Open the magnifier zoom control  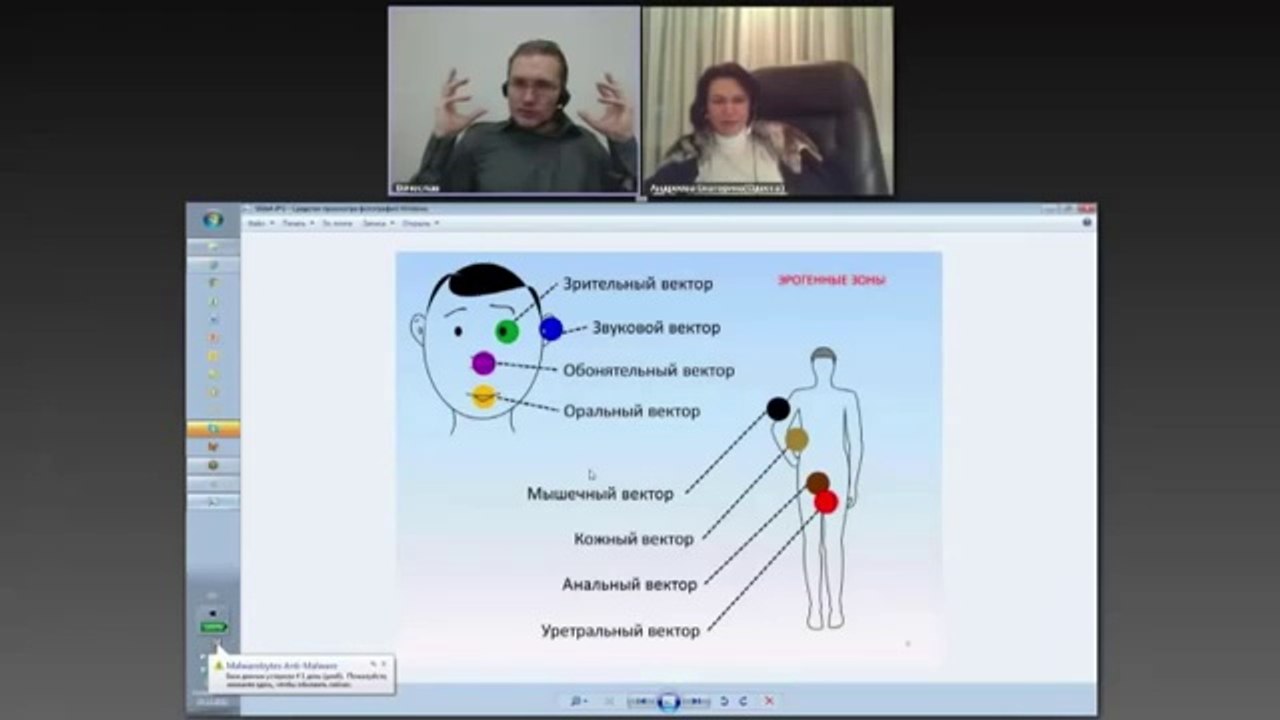tap(579, 701)
